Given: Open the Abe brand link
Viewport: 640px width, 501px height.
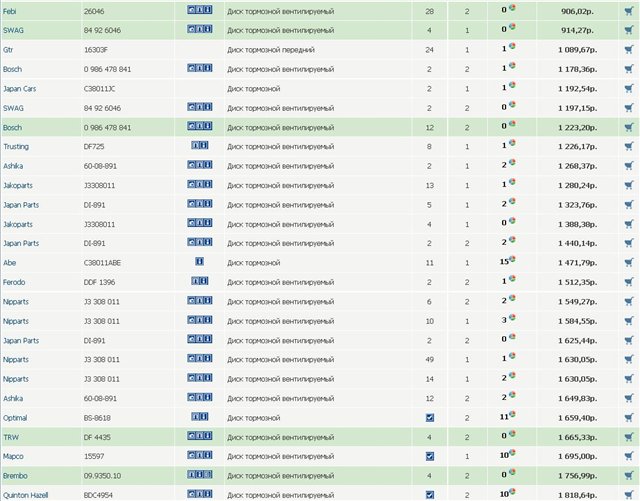Looking at the screenshot, I should (x=9, y=263).
